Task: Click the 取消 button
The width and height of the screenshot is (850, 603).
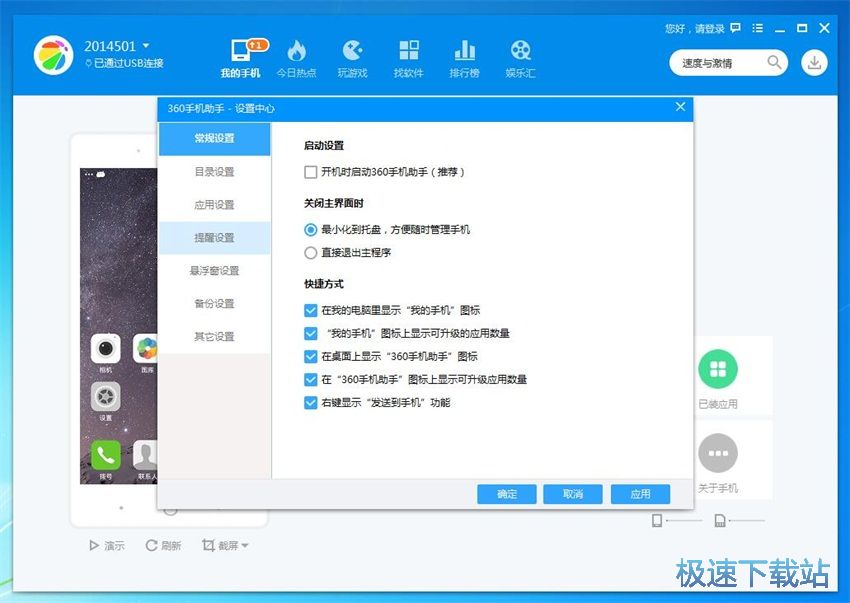Action: [x=573, y=494]
